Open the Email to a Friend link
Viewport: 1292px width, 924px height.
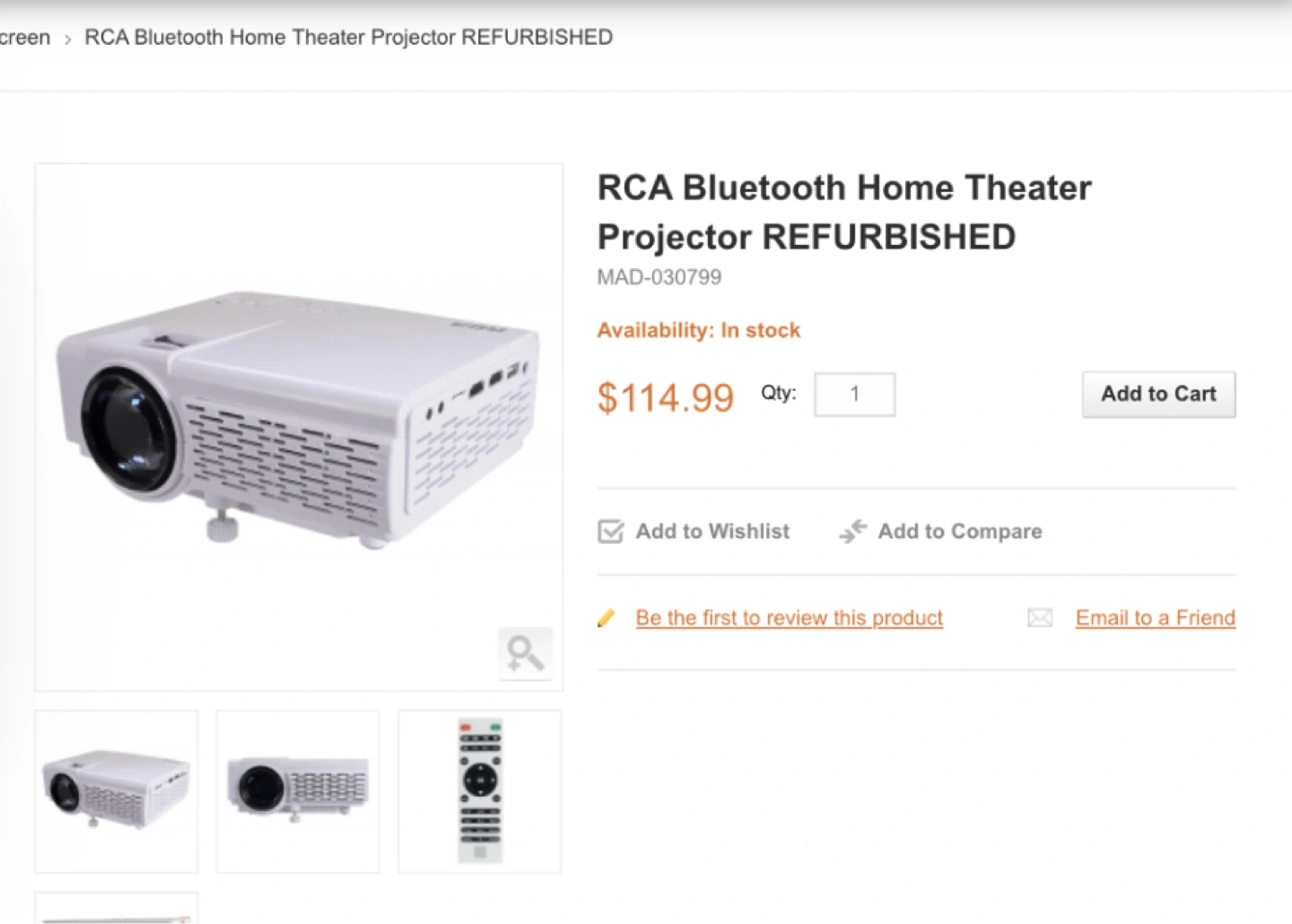[1155, 618]
